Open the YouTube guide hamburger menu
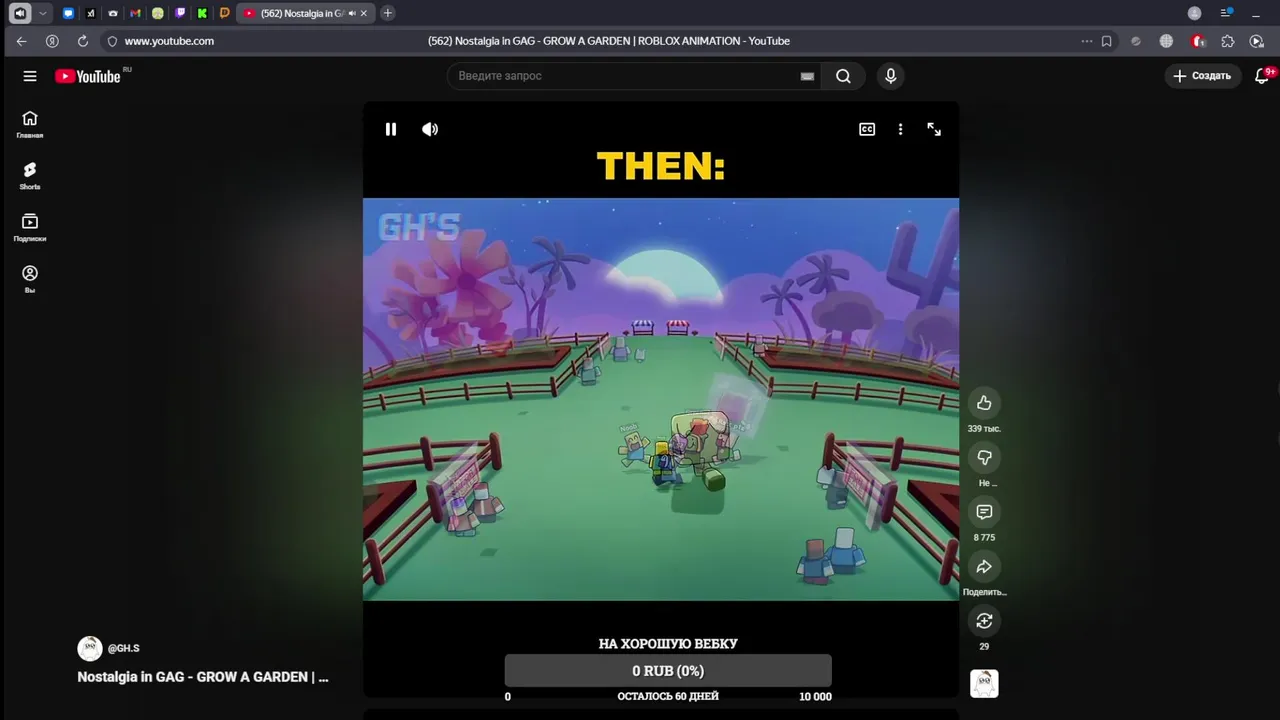 [30, 76]
